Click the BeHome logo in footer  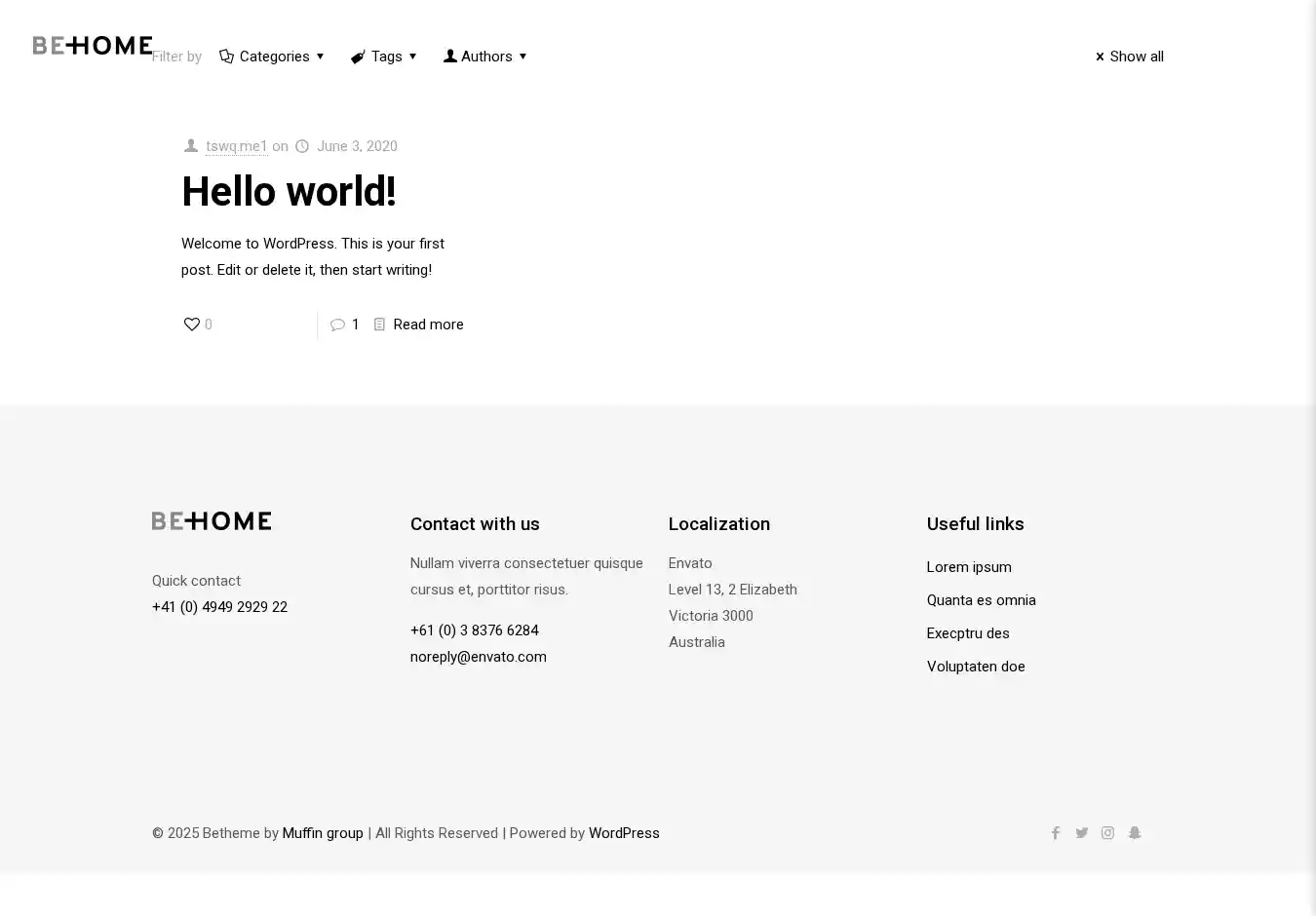(x=212, y=521)
